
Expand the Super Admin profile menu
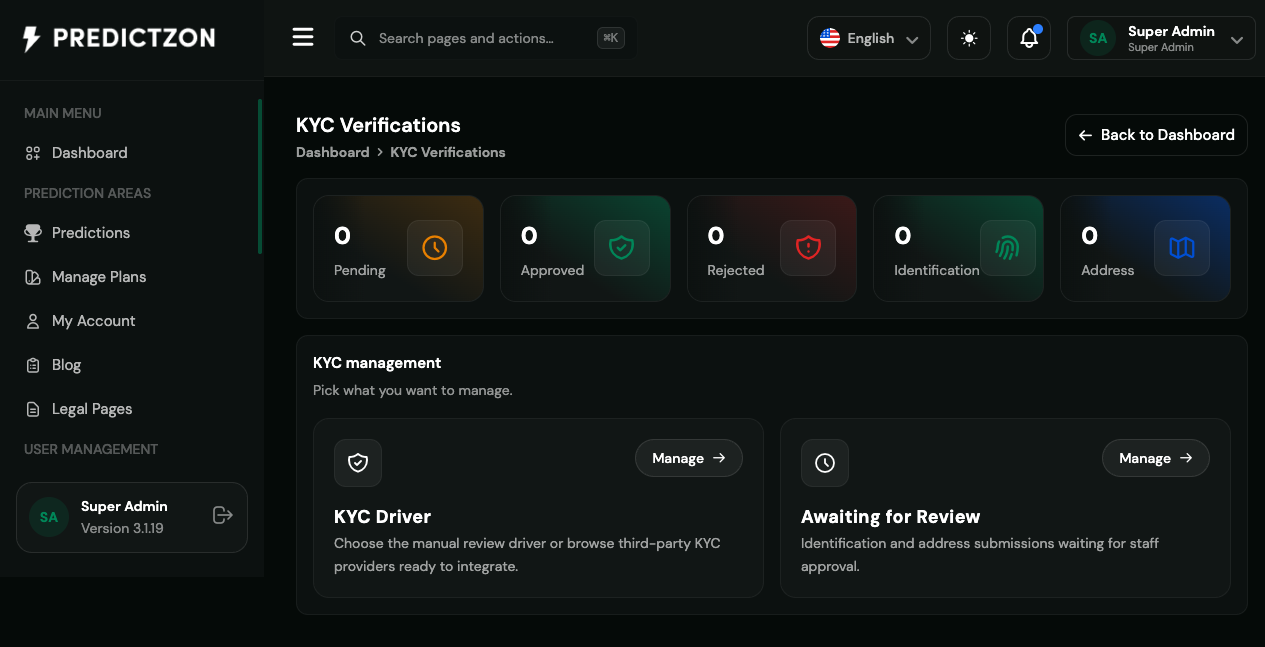click(x=1161, y=38)
